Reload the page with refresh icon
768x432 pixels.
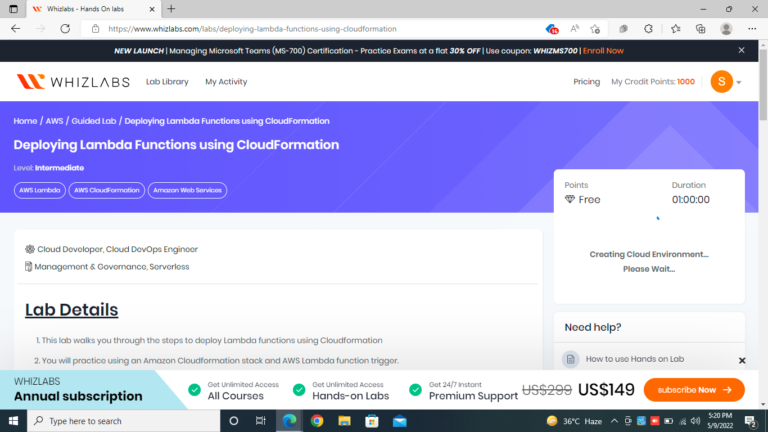click(65, 29)
